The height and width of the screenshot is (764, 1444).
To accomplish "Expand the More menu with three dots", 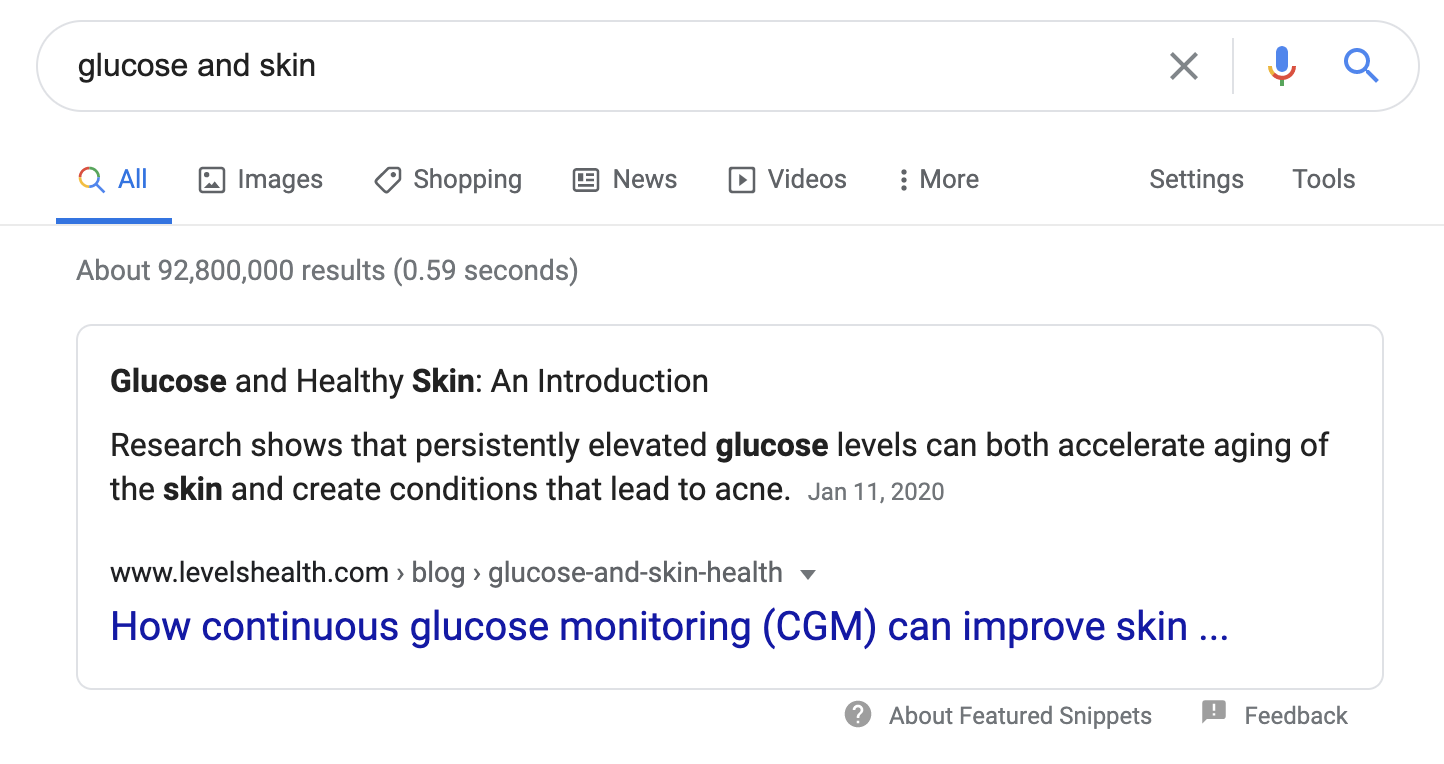I will 903,180.
